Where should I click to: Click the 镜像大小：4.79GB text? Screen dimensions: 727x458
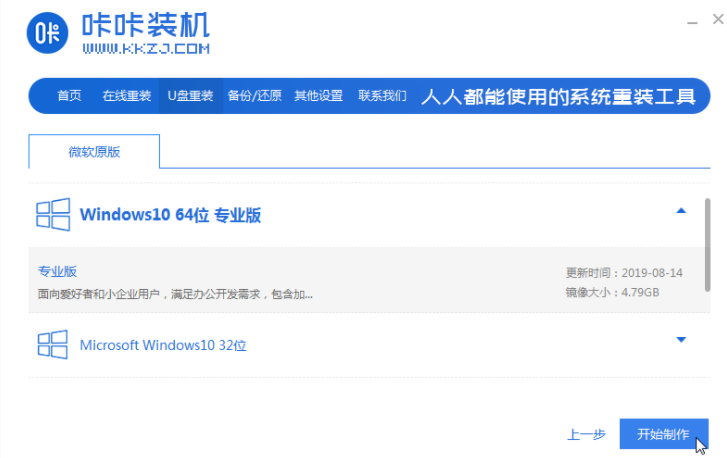[612, 293]
